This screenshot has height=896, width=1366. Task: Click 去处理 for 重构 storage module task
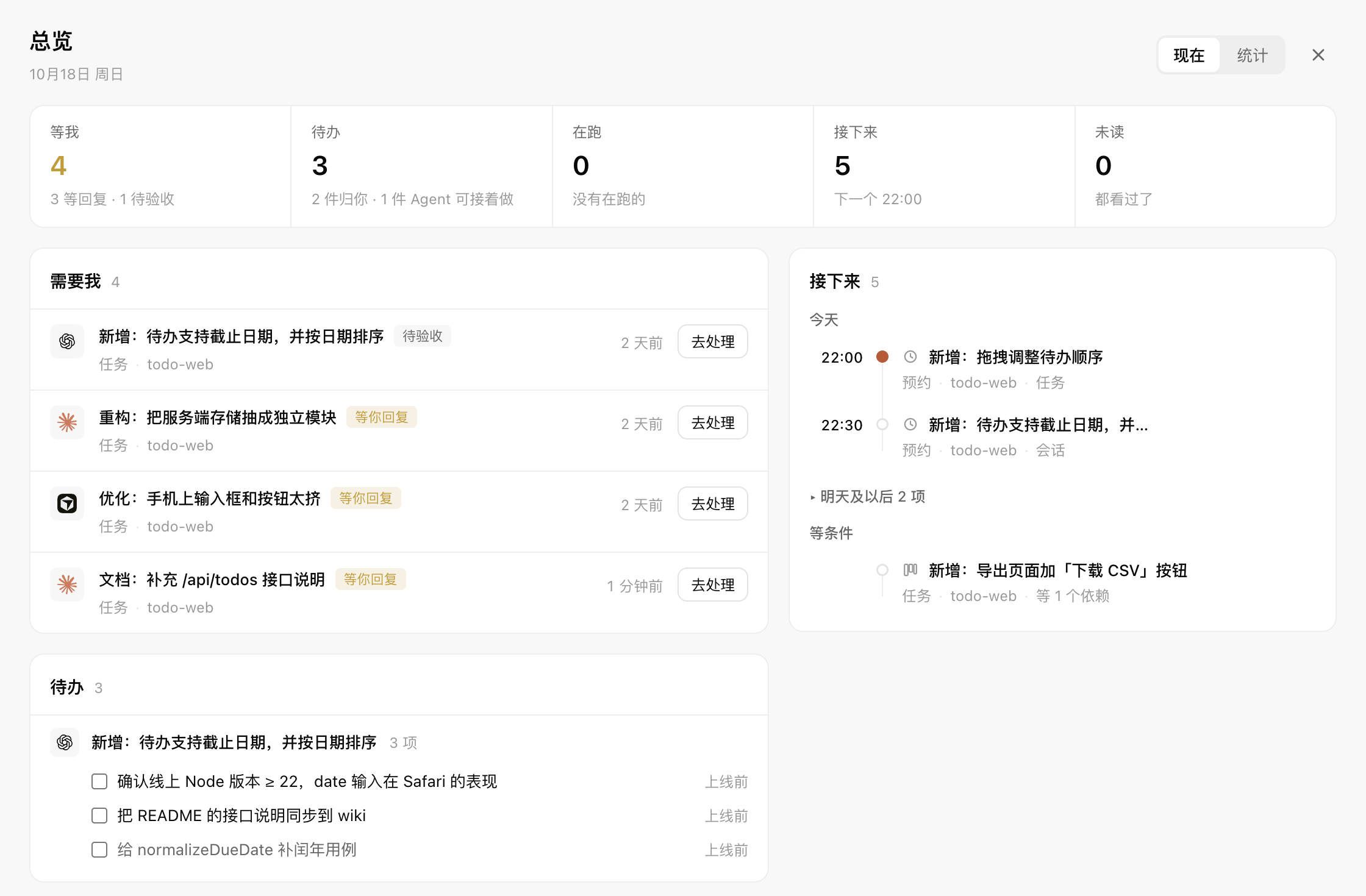click(x=713, y=422)
